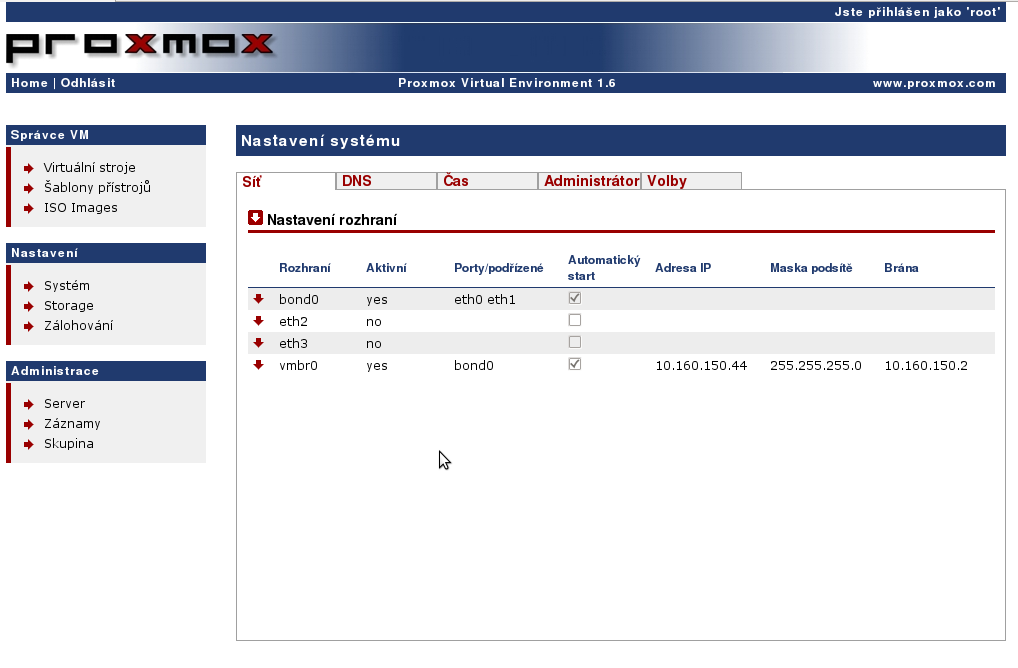This screenshot has height=668, width=1018.
Task: Click the gateway 10.160.150.2
Action: point(926,365)
